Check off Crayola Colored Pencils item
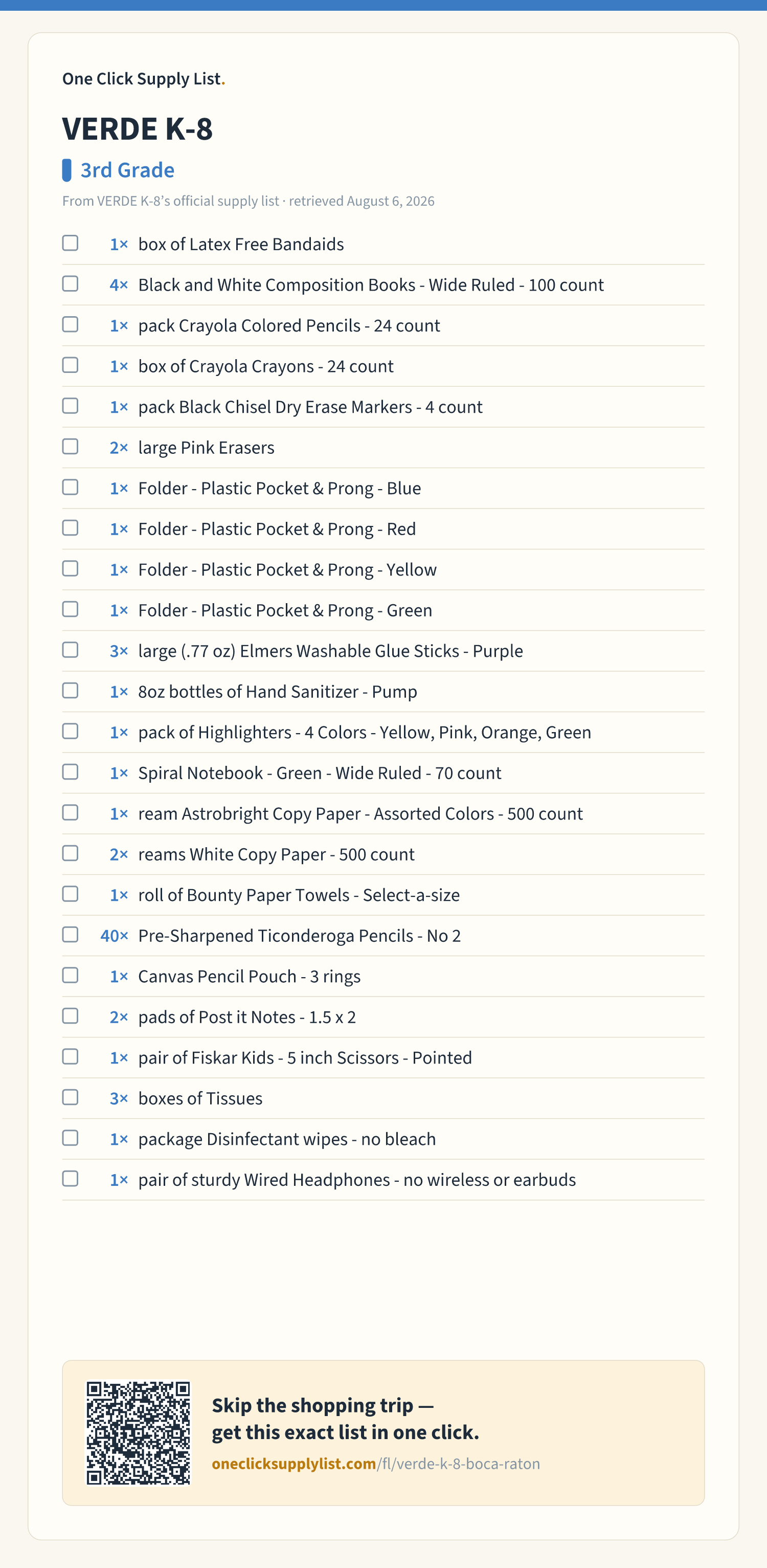 [x=71, y=324]
